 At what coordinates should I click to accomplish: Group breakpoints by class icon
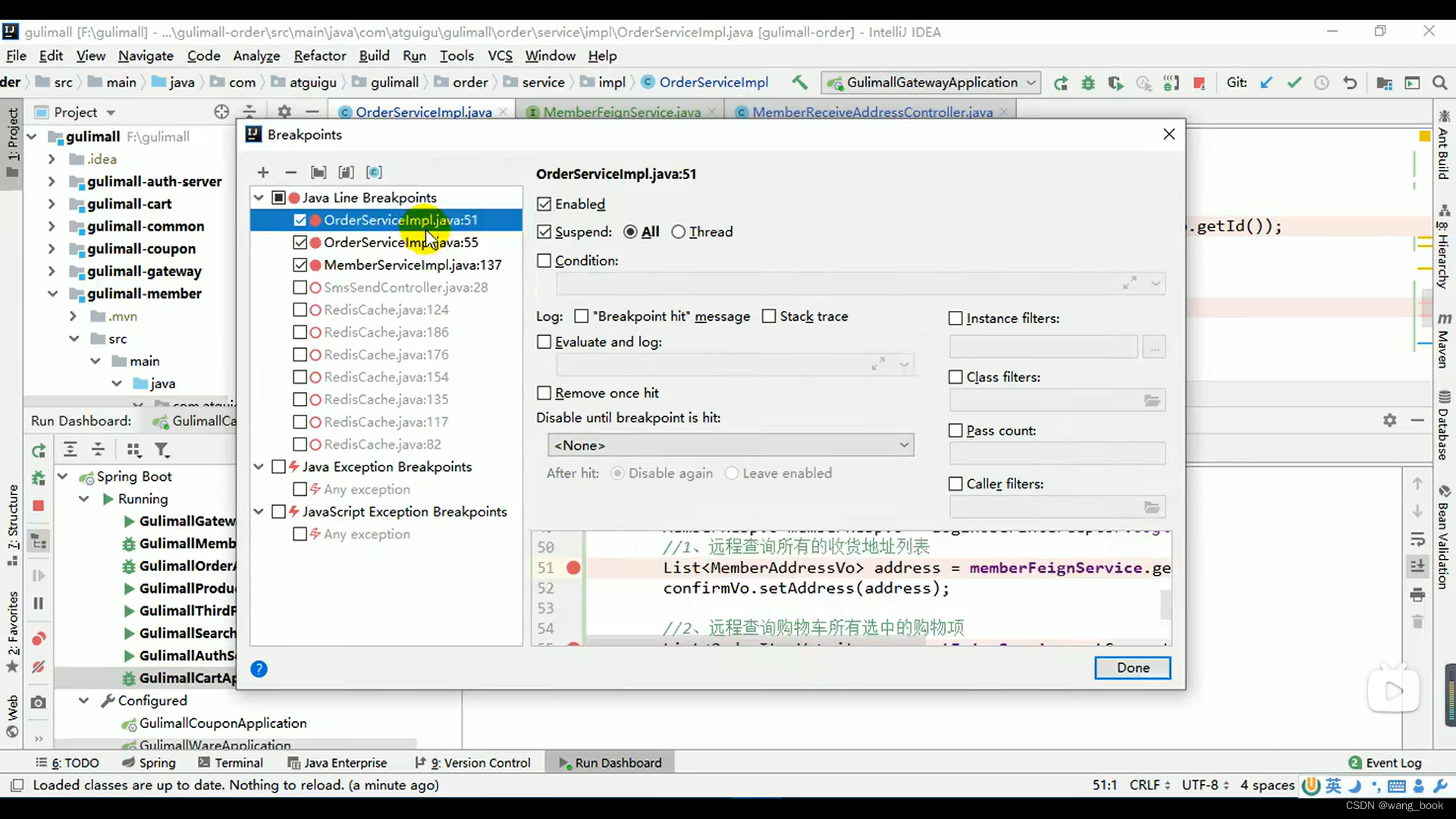pos(374,172)
